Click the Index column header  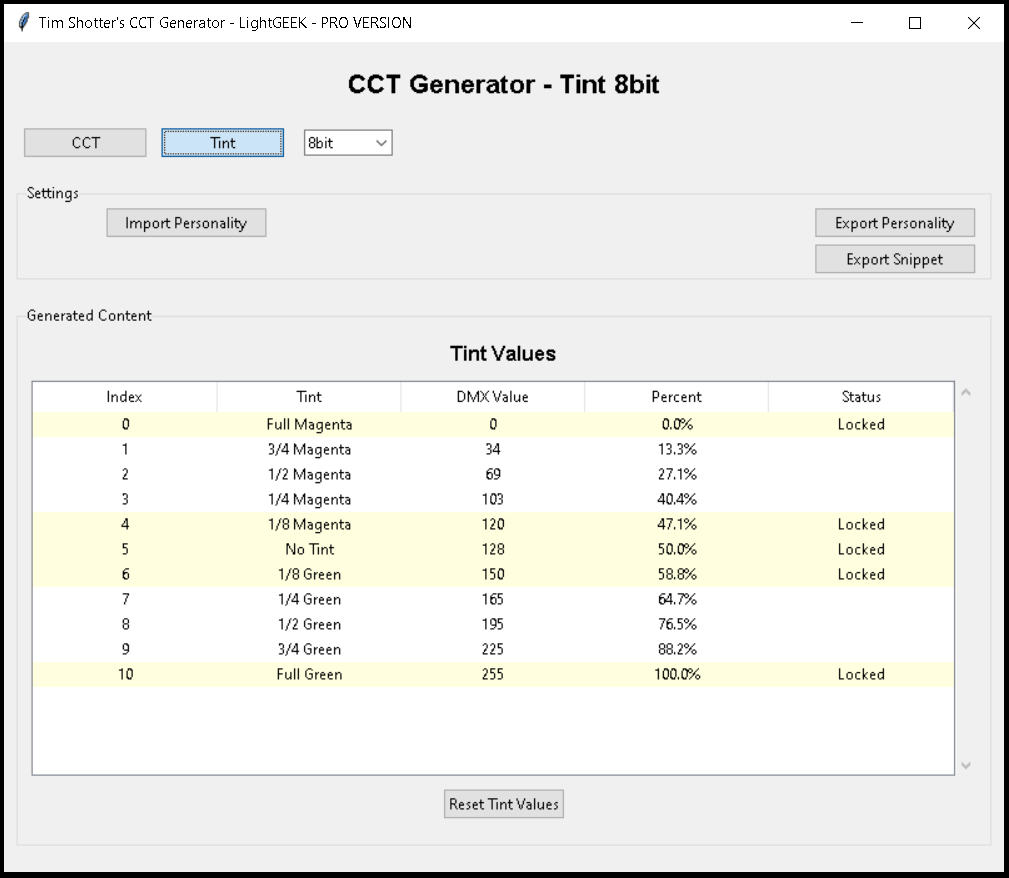124,397
